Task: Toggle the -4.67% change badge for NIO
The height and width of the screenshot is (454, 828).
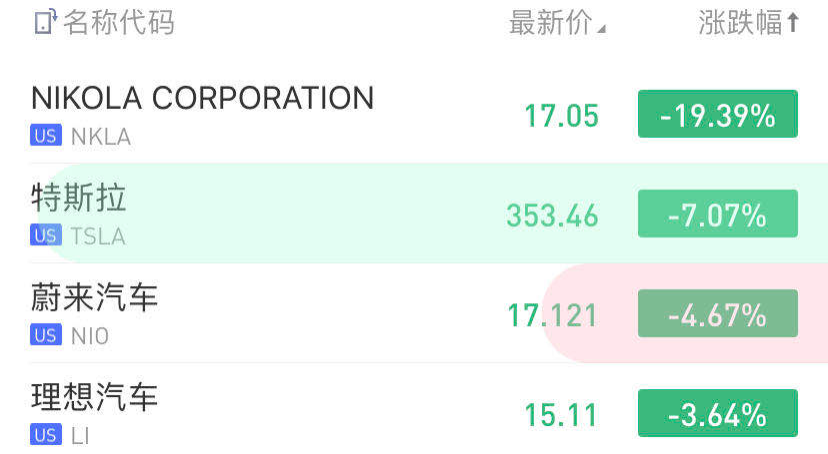Action: [x=717, y=314]
